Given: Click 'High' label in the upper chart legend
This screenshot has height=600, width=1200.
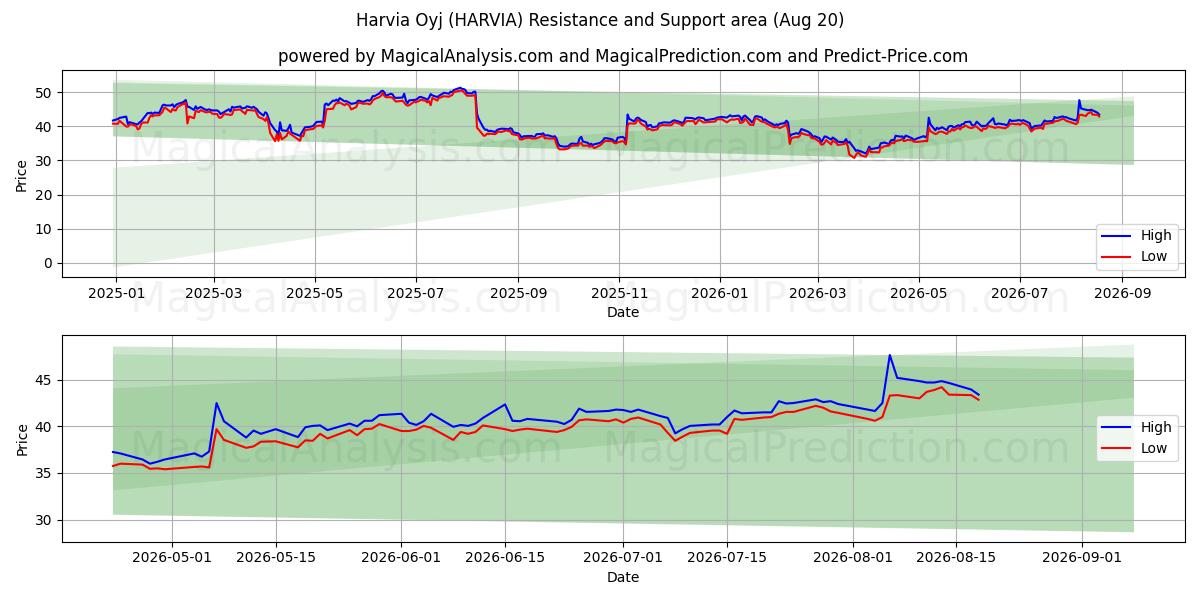Looking at the screenshot, I should [x=1156, y=236].
